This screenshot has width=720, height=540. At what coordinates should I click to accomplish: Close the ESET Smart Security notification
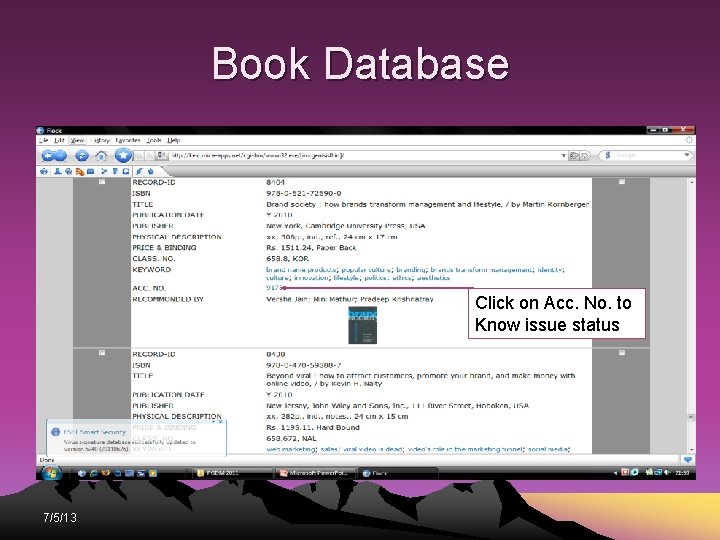pyautogui.click(x=220, y=421)
